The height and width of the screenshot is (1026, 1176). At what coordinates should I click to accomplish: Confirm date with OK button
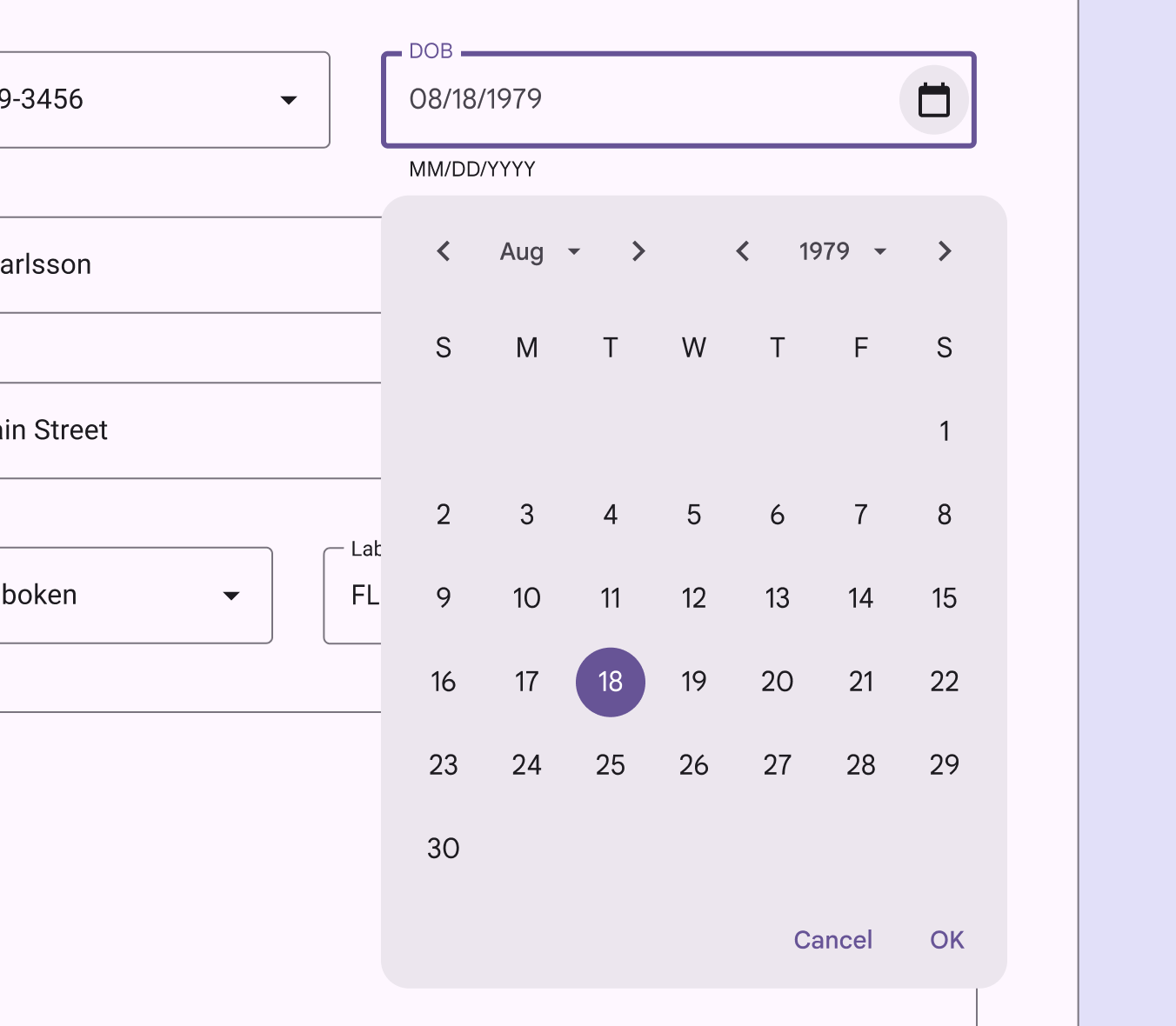coord(946,940)
